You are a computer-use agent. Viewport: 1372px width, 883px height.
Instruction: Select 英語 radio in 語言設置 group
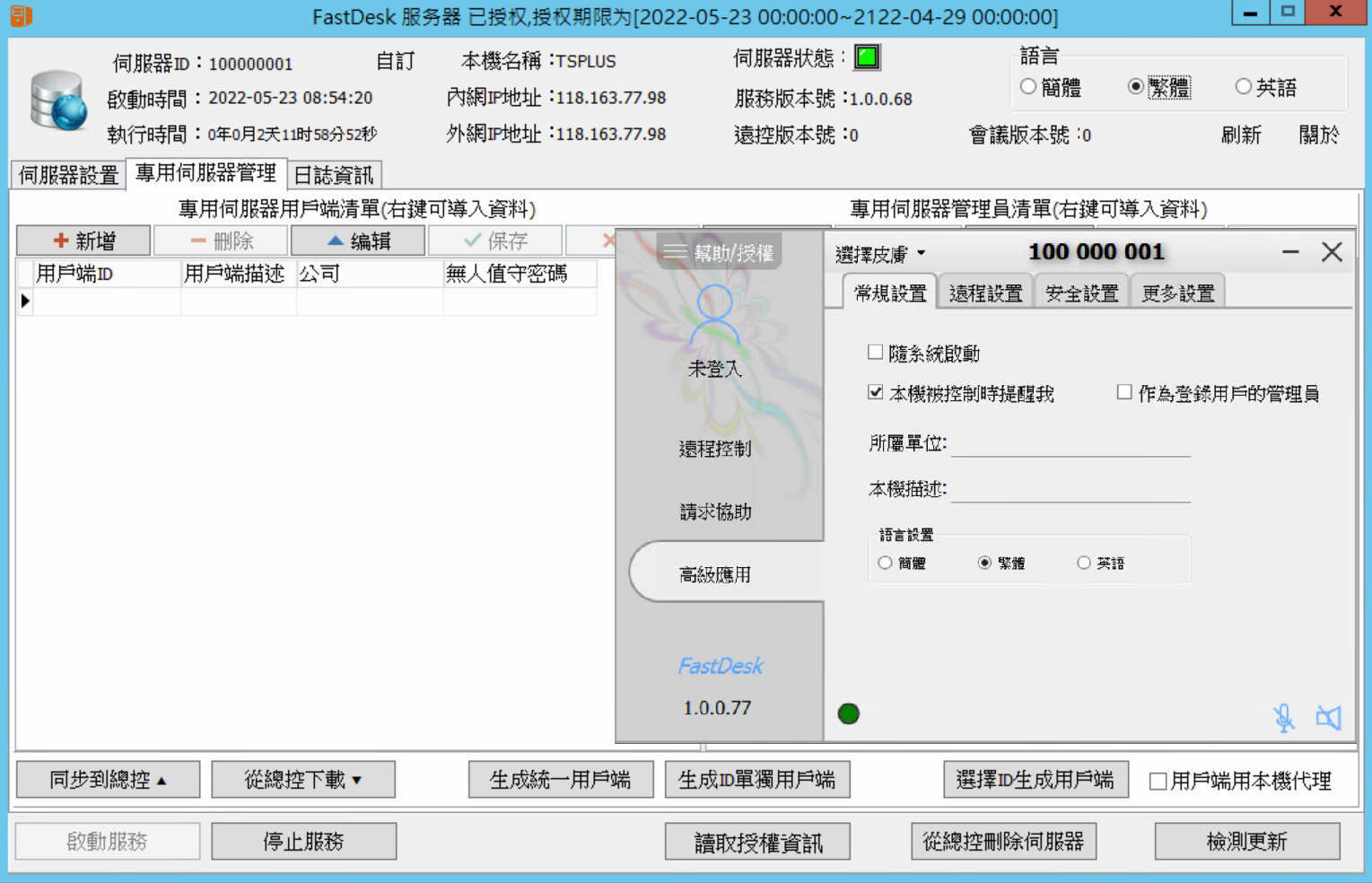click(x=1084, y=563)
